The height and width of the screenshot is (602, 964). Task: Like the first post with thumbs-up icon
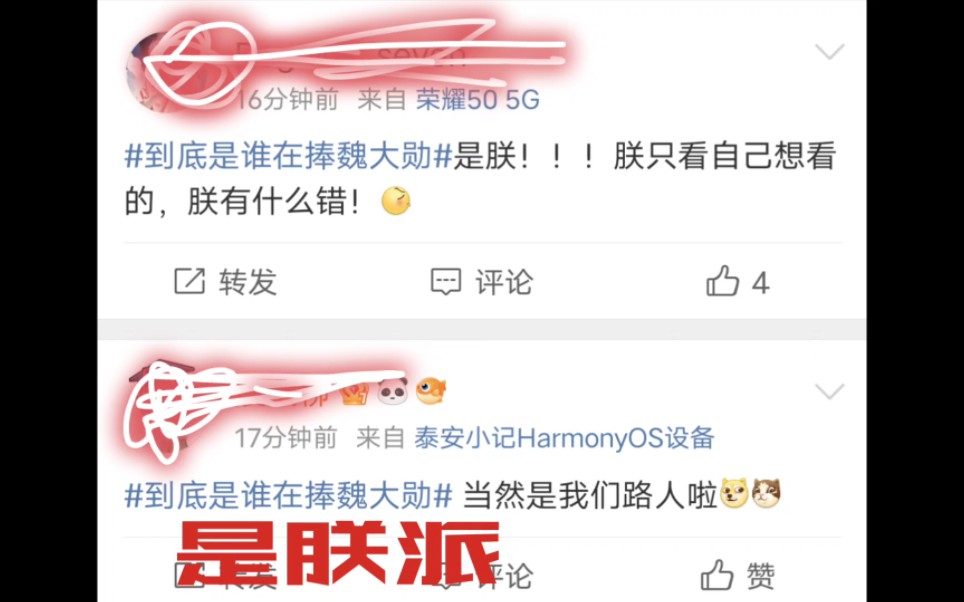[722, 281]
